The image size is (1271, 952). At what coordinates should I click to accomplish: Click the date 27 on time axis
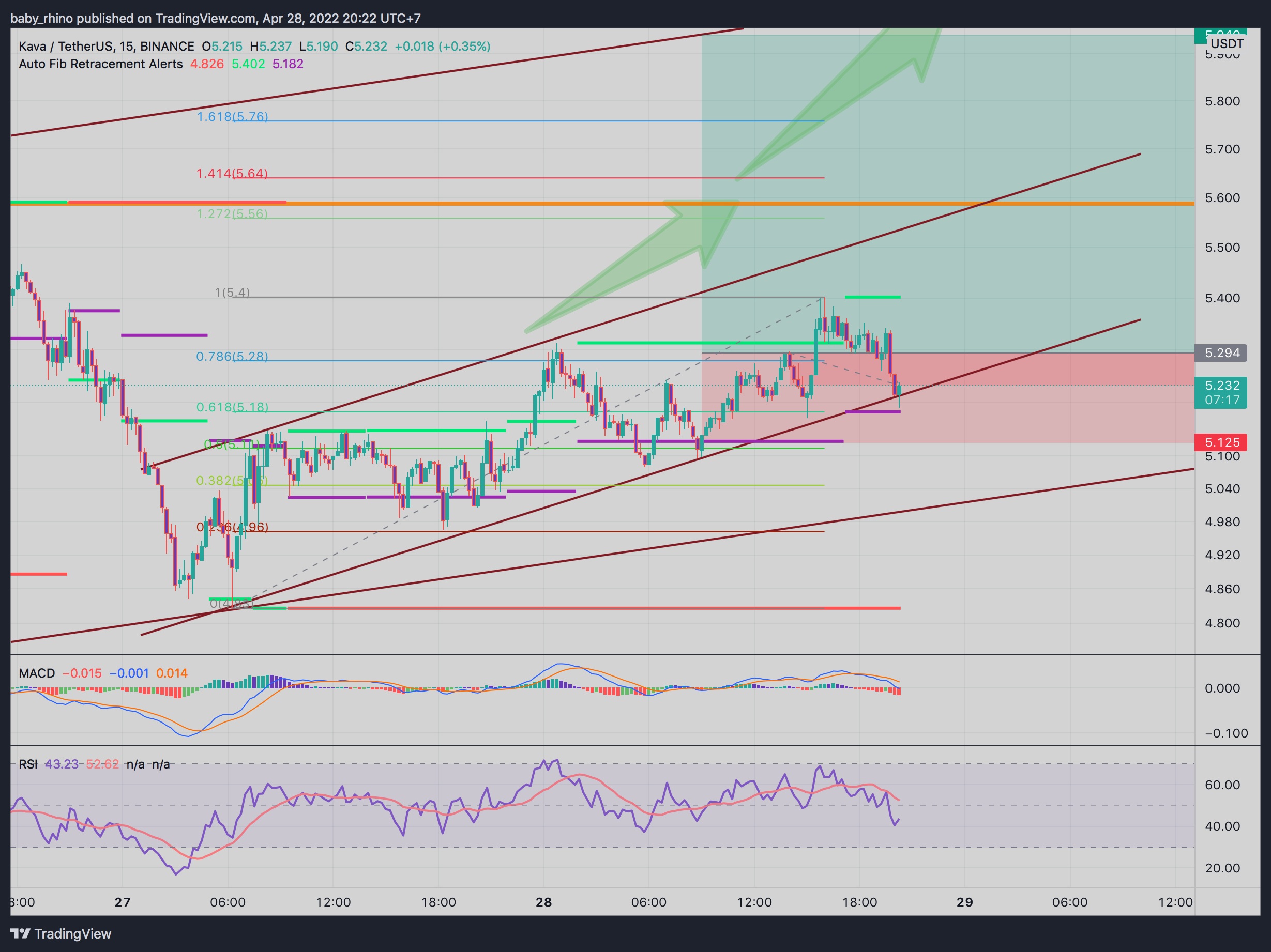coord(123,902)
